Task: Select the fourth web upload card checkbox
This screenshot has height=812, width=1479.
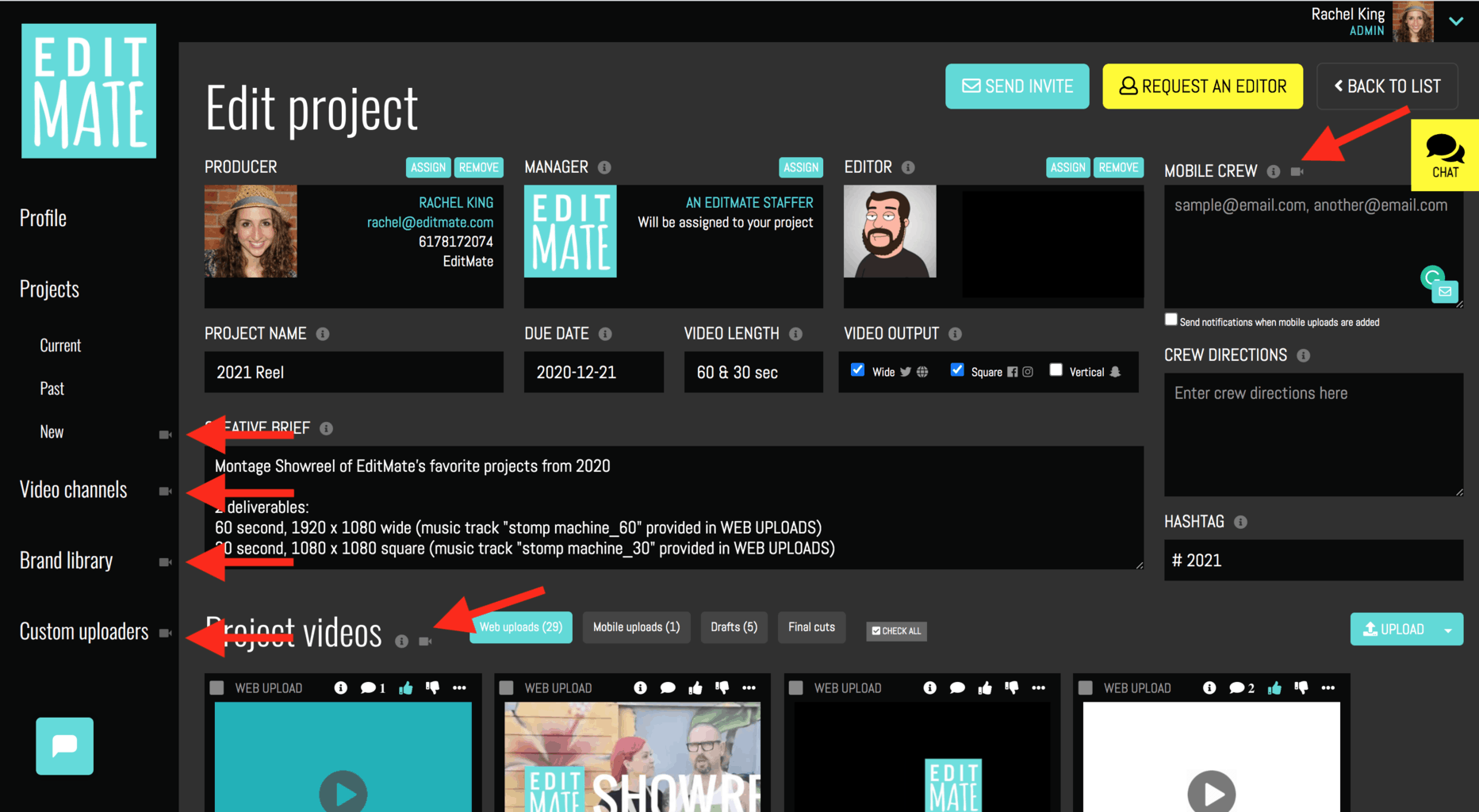Action: pos(1086,688)
